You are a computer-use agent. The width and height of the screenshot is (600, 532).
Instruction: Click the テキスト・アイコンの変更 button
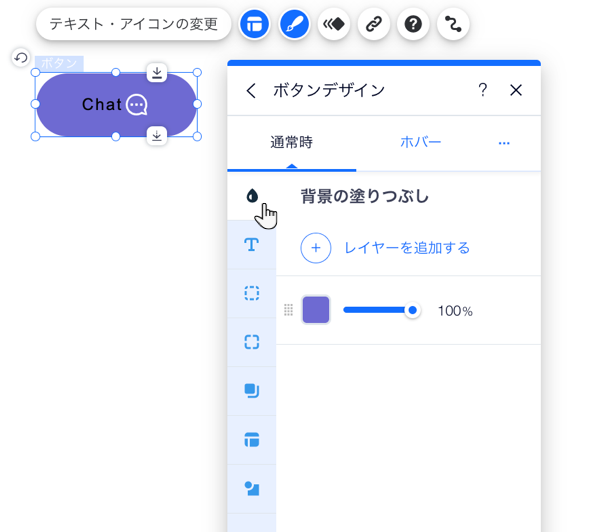pos(134,24)
